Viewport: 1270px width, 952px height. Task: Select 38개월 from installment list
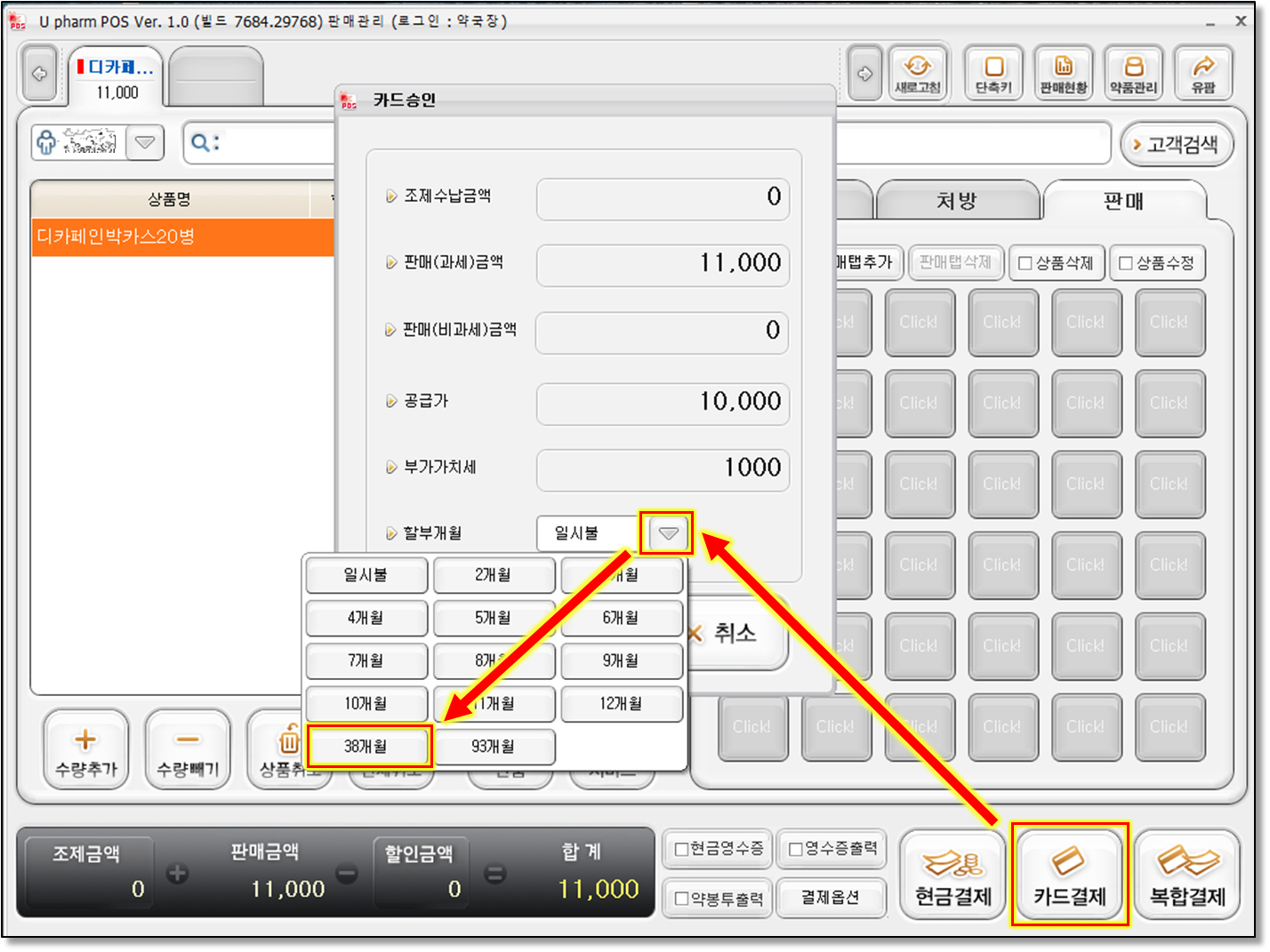coord(367,747)
